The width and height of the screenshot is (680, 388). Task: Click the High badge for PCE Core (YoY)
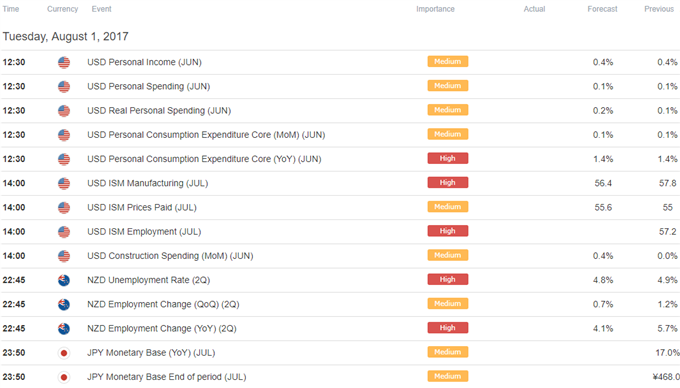pyautogui.click(x=448, y=158)
